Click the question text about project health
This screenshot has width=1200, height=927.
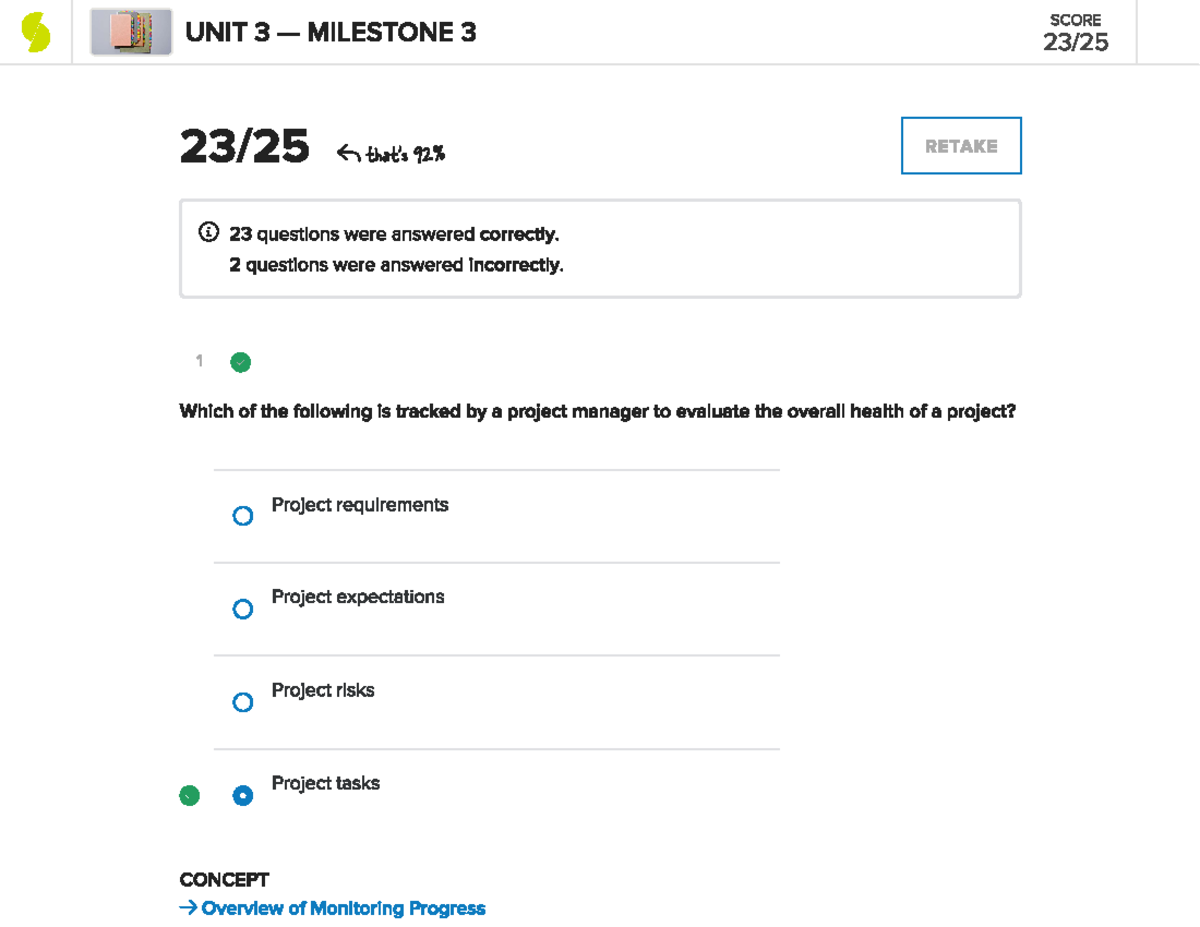597,410
